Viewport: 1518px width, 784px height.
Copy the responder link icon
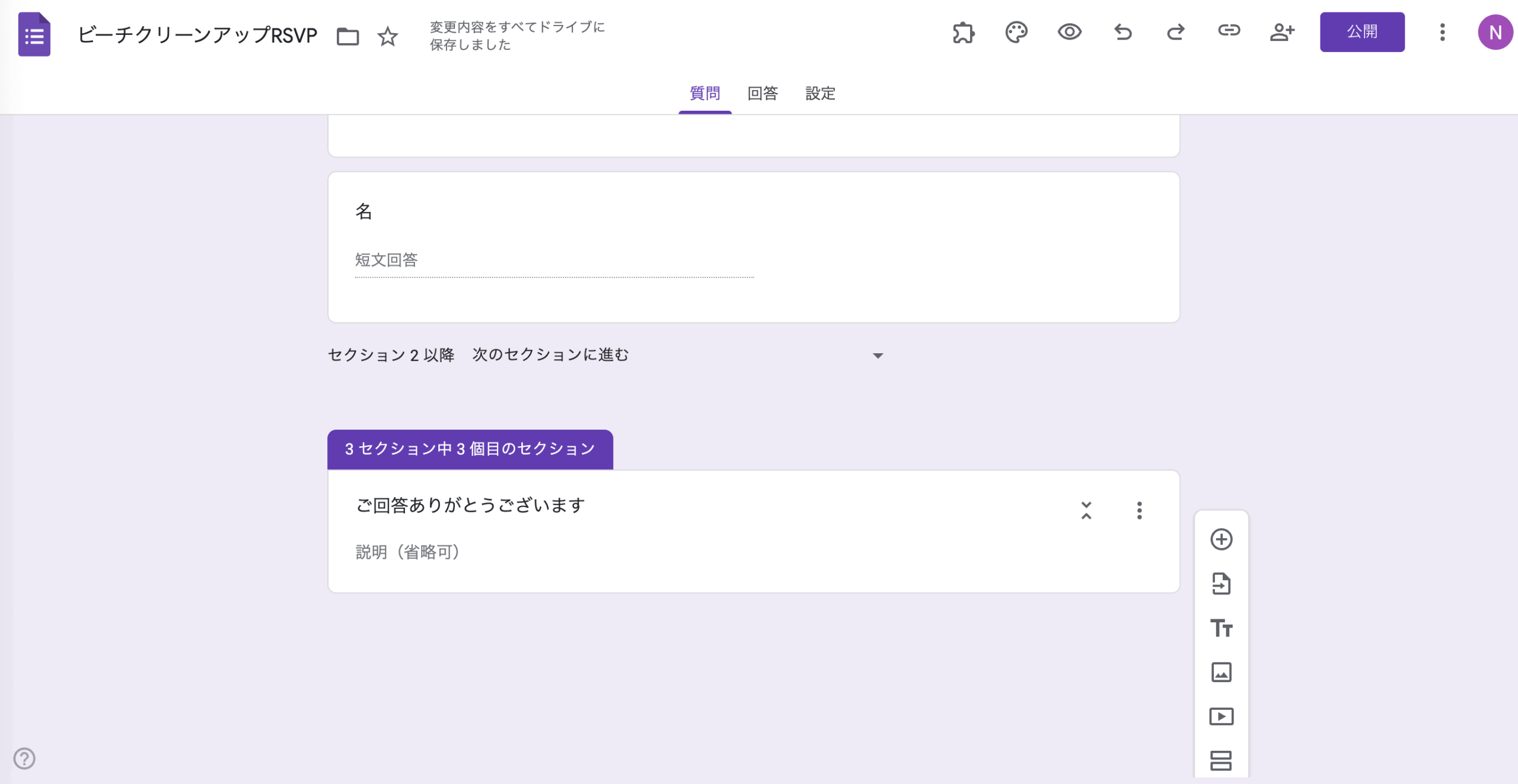(x=1229, y=31)
